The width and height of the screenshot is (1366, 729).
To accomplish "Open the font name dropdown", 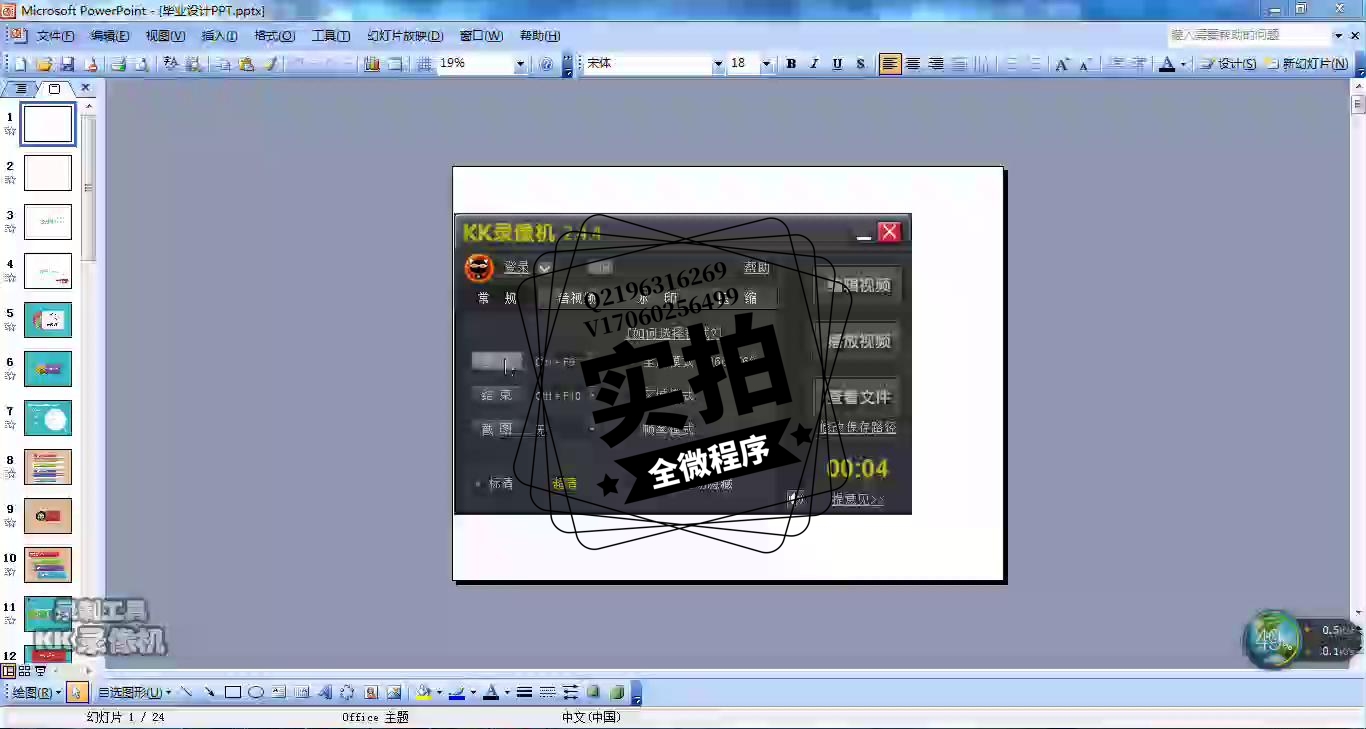I will 717,64.
